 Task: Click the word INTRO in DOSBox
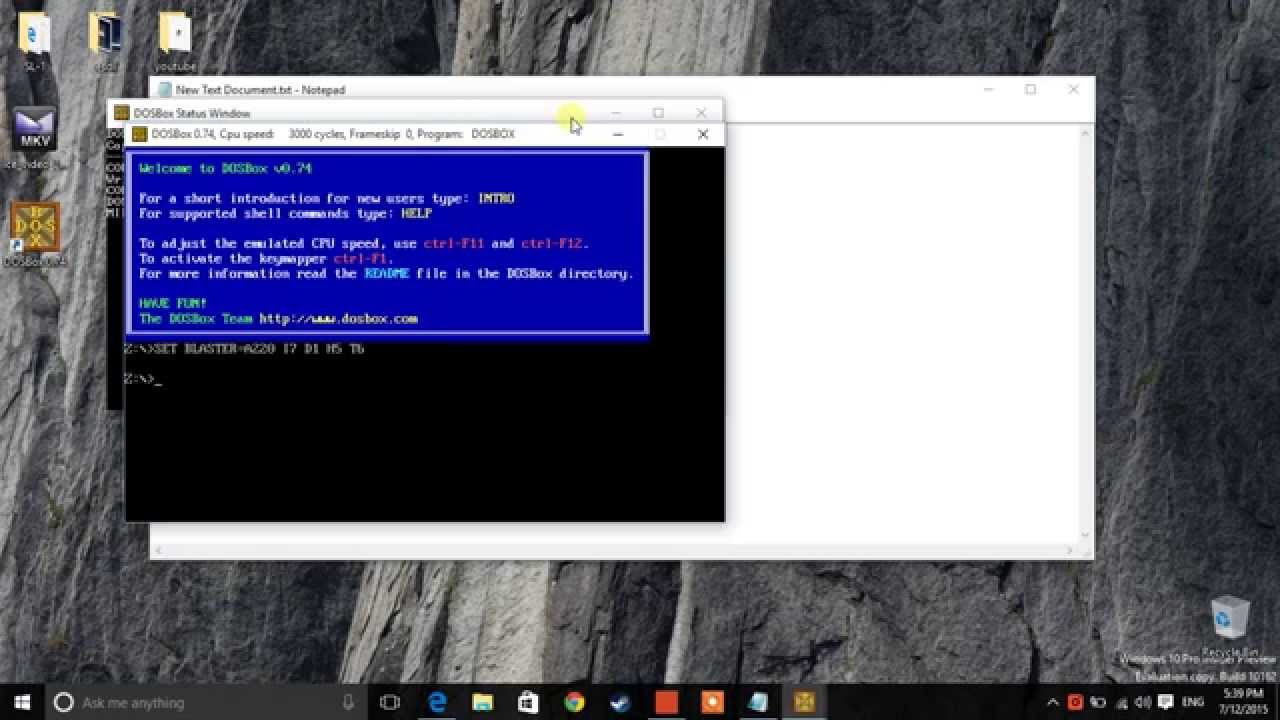(496, 198)
